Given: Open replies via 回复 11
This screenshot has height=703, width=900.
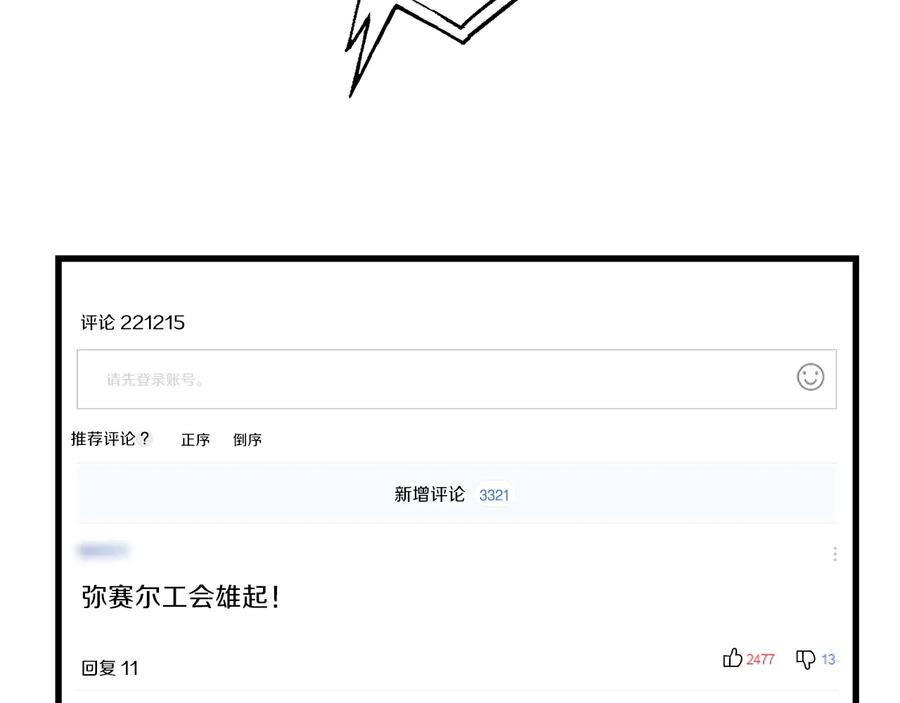Looking at the screenshot, I should coord(110,668).
